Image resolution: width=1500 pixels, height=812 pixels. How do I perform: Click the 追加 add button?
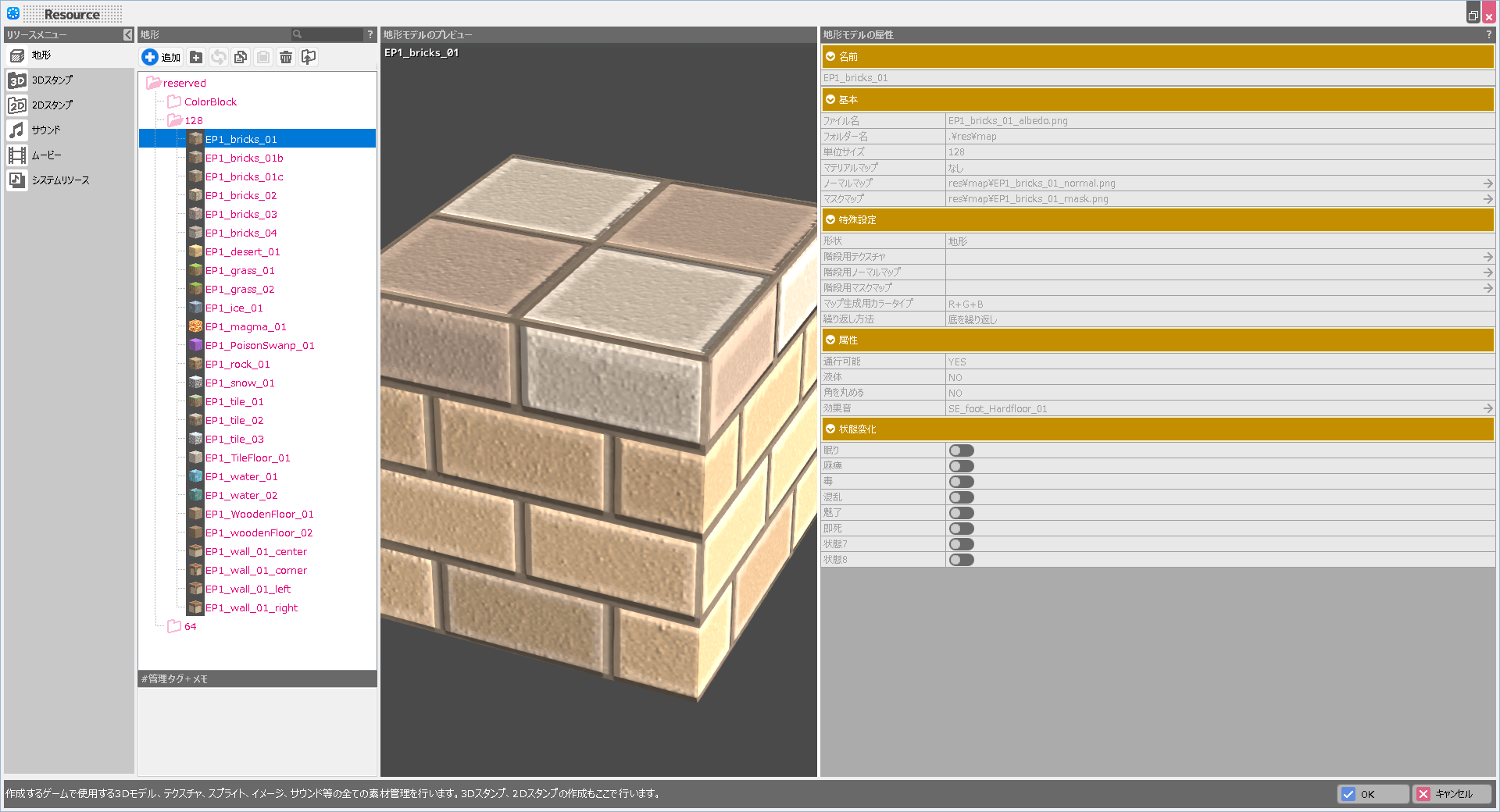pyautogui.click(x=162, y=57)
